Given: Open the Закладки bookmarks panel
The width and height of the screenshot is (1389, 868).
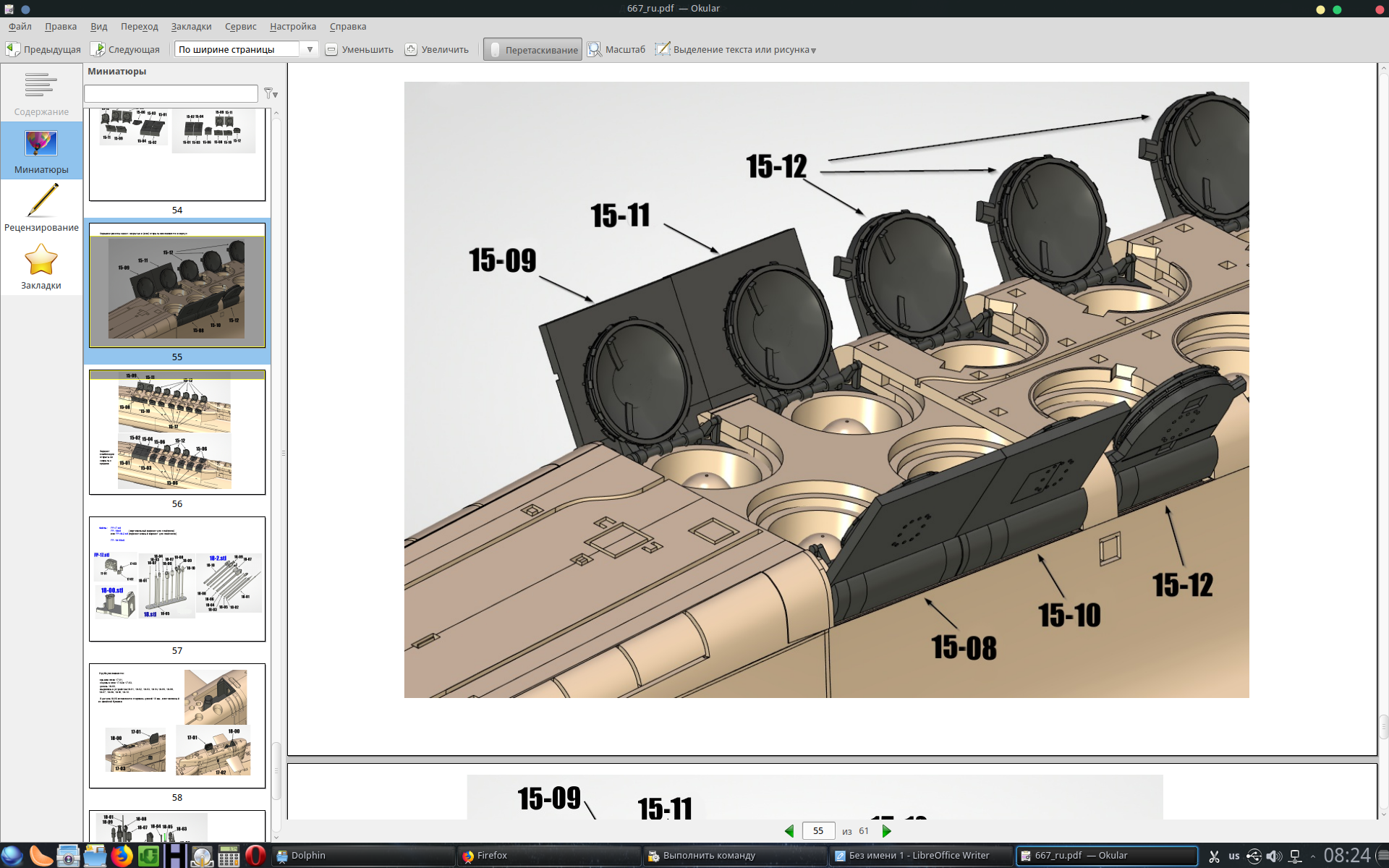Looking at the screenshot, I should (41, 266).
